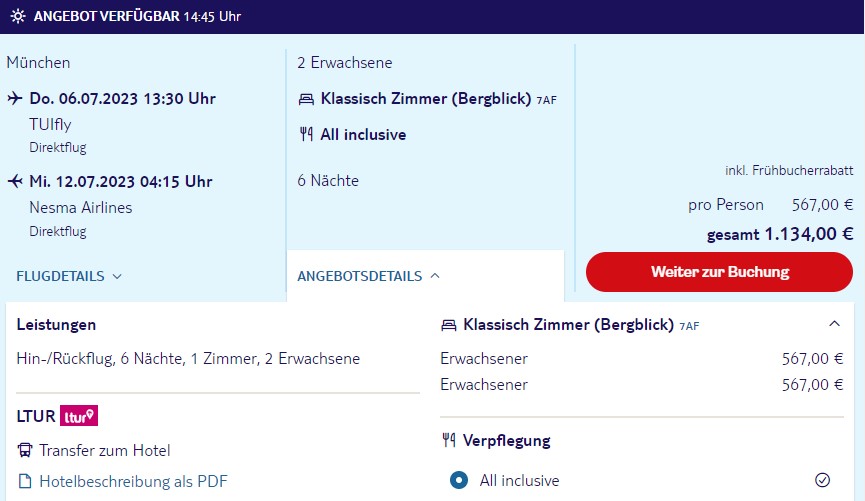Select the All inclusive radio button
Viewport: 865px width, 501px height.
tap(458, 480)
